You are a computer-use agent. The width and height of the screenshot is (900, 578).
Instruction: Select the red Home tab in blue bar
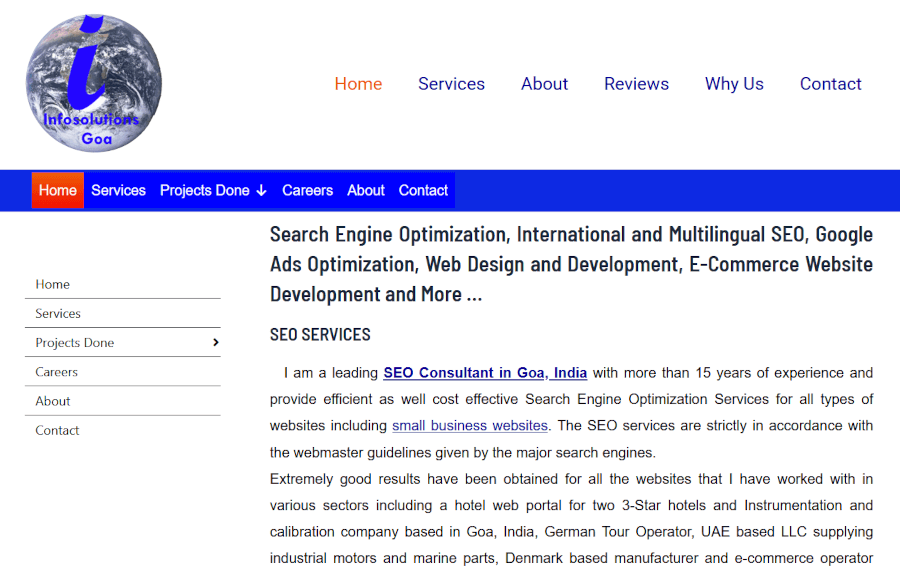point(58,190)
